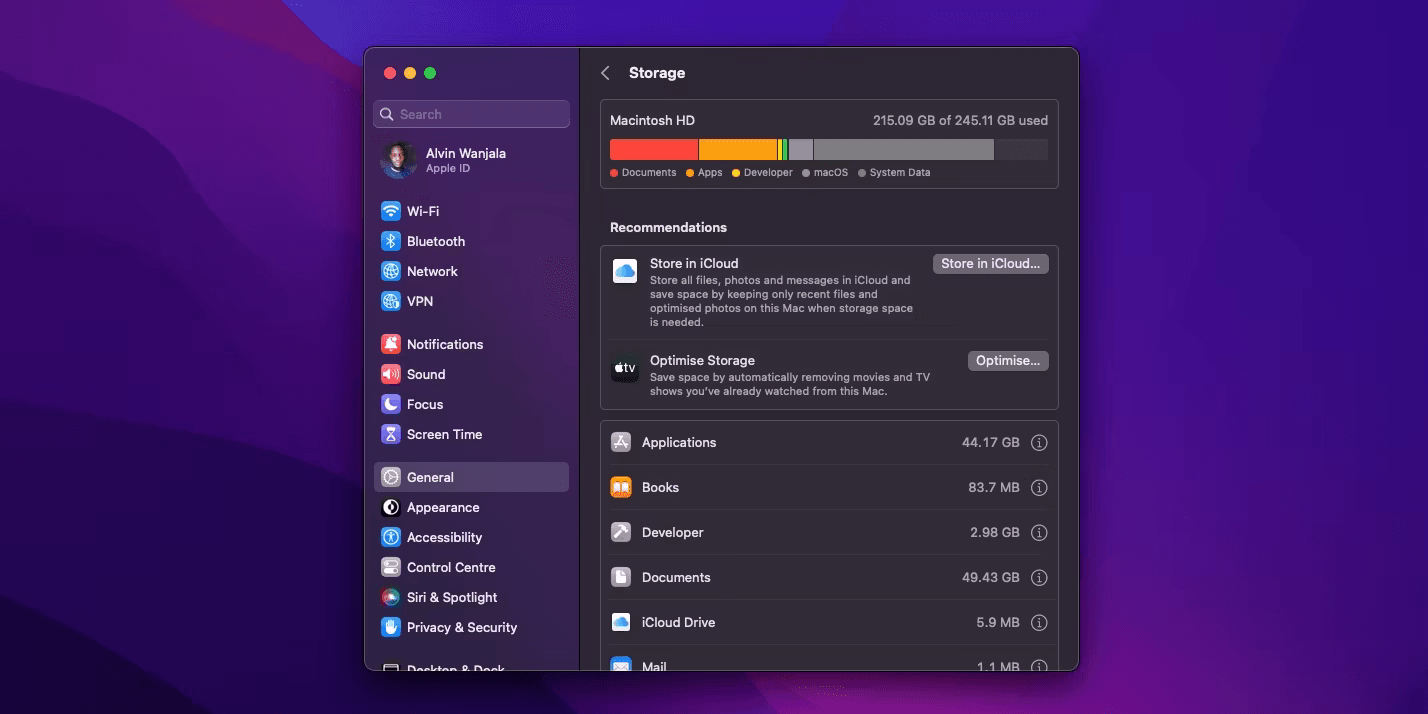The width and height of the screenshot is (1428, 714).
Task: Click the 44.17 GB Applications size
Action: pyautogui.click(x=991, y=442)
